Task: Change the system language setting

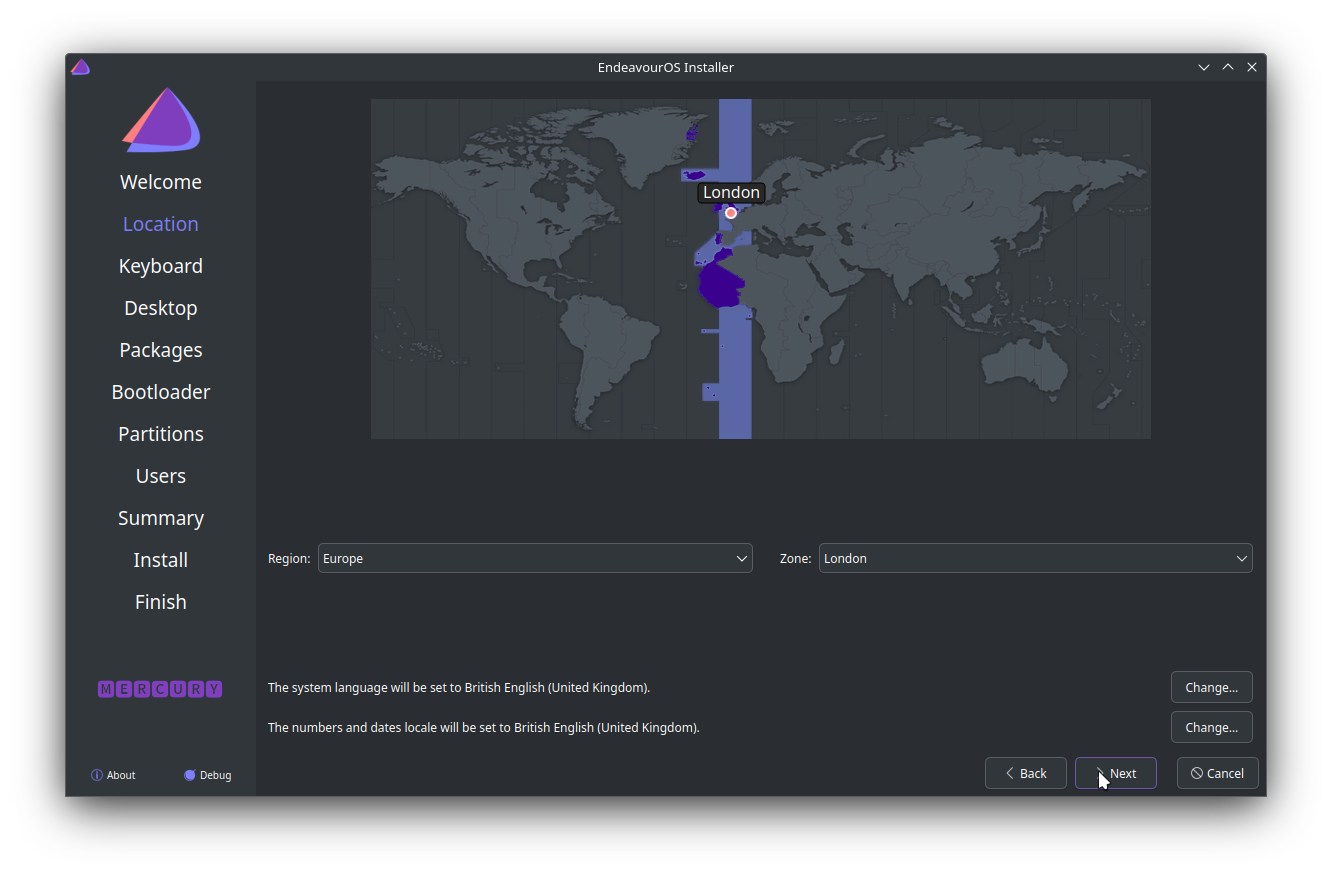Action: [1211, 687]
